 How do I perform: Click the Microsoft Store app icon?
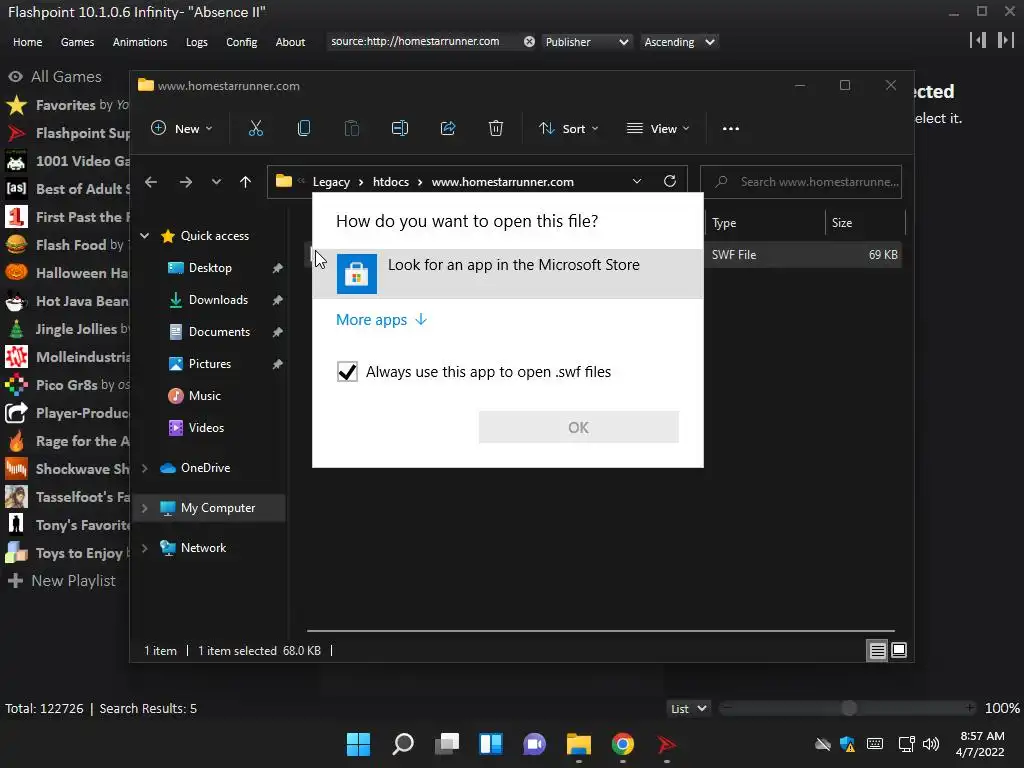(357, 274)
